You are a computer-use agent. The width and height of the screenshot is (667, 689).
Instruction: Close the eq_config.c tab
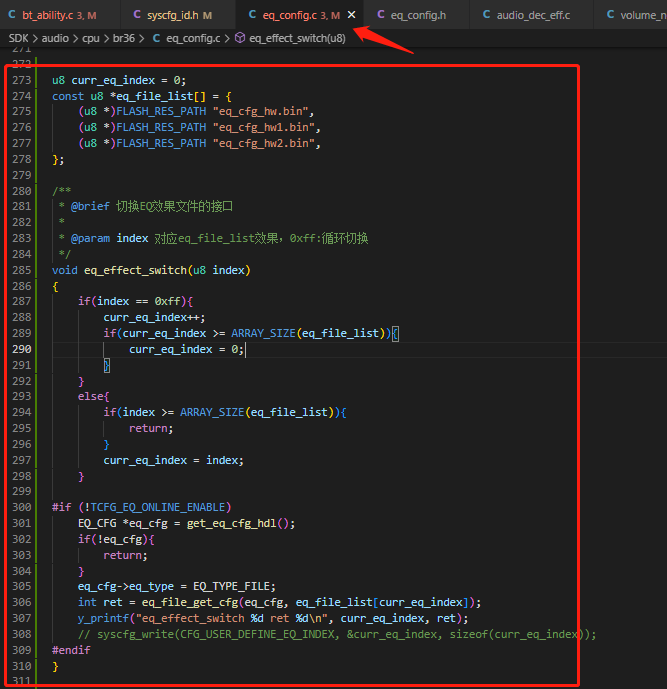(x=351, y=15)
